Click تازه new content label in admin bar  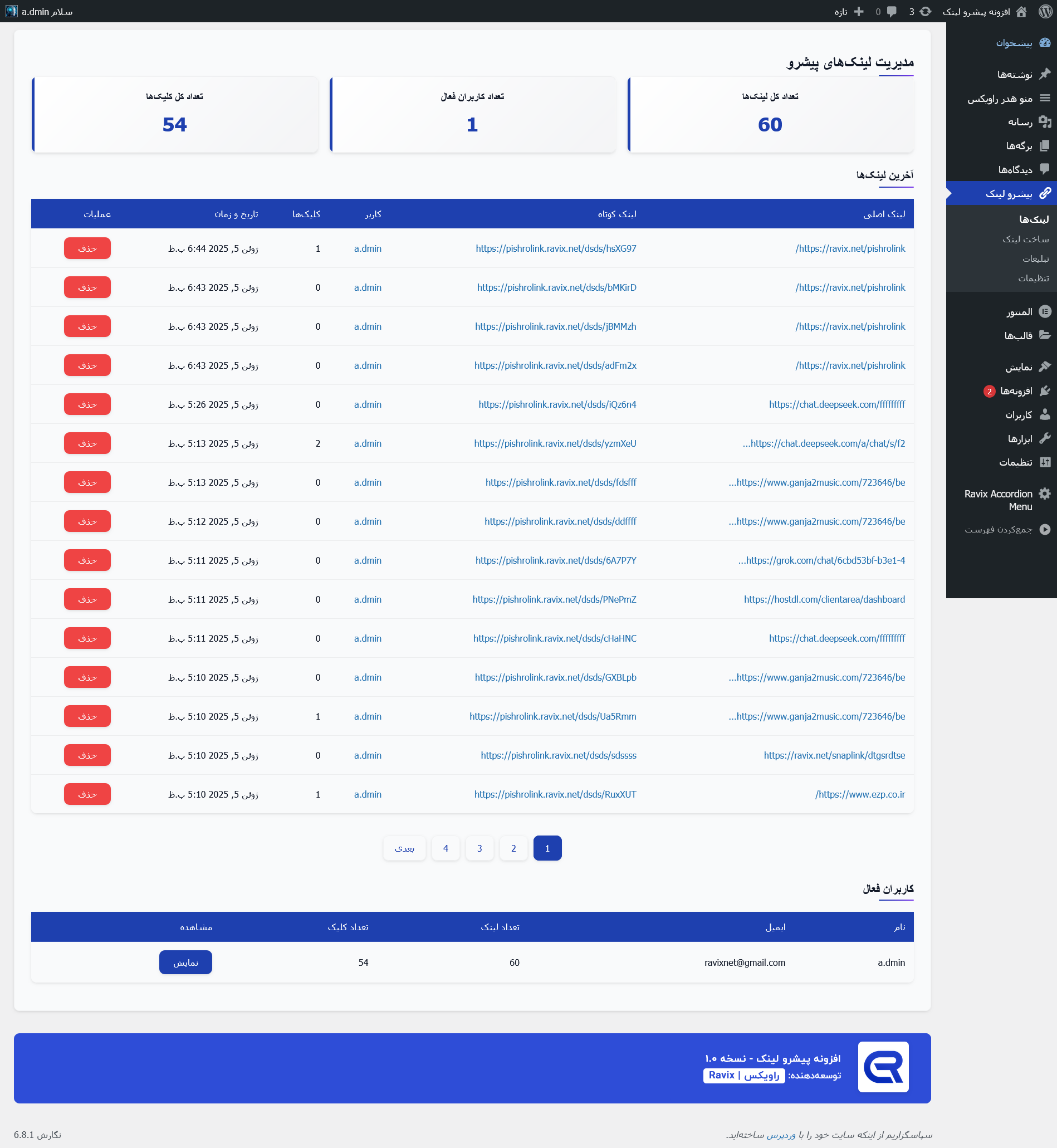coord(840,12)
